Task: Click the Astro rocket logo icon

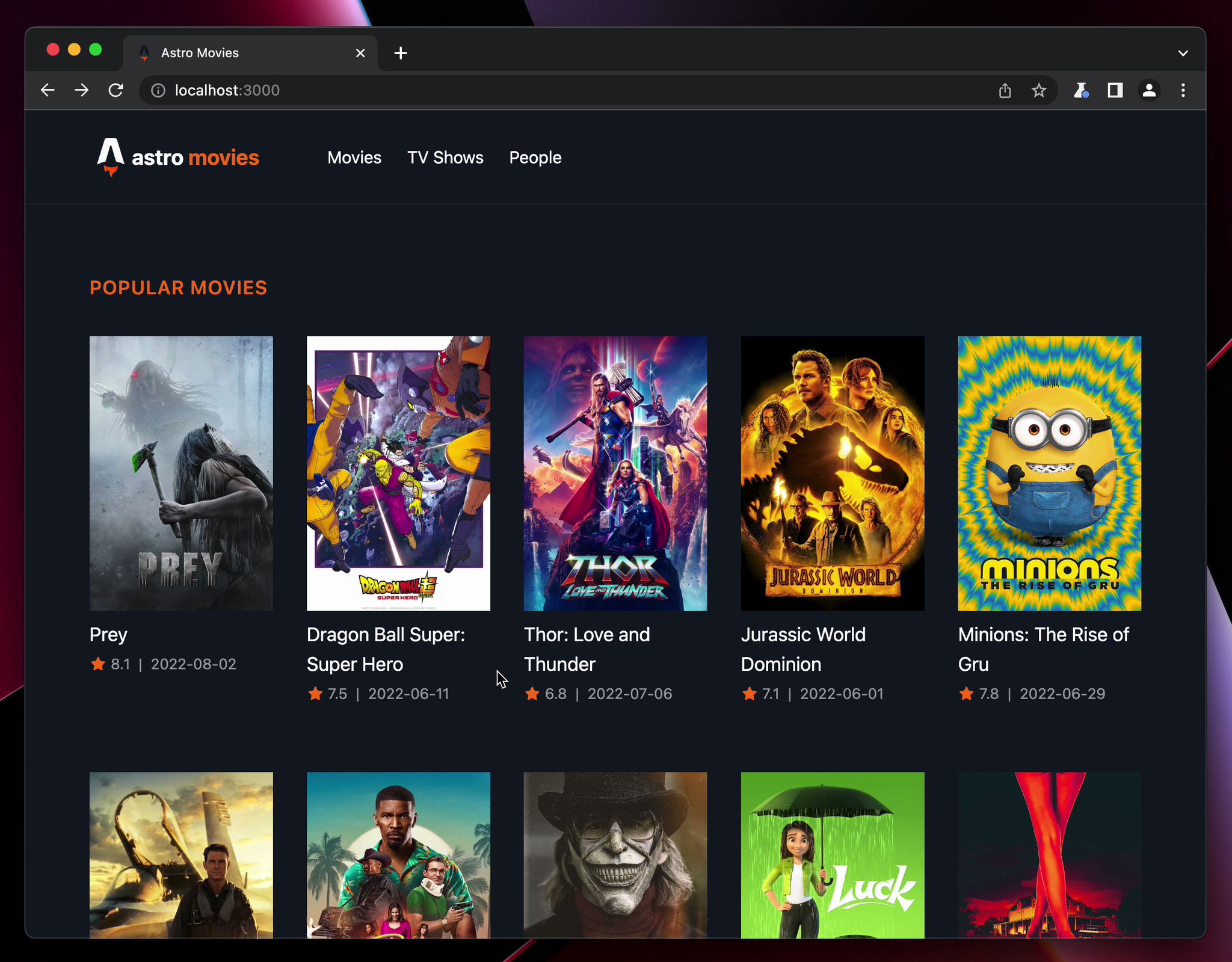Action: pos(110,156)
